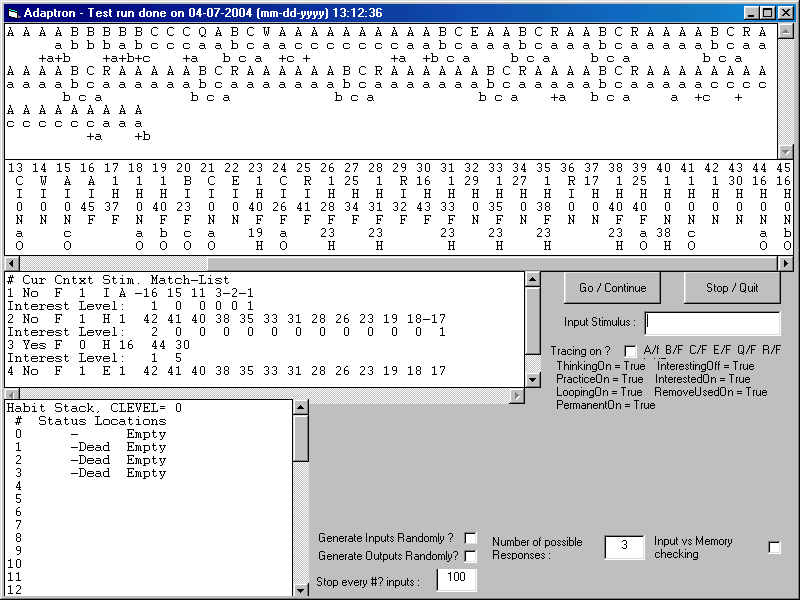800x600 pixels.
Task: Click memory location number 13 in grid header
Action: click(15, 168)
